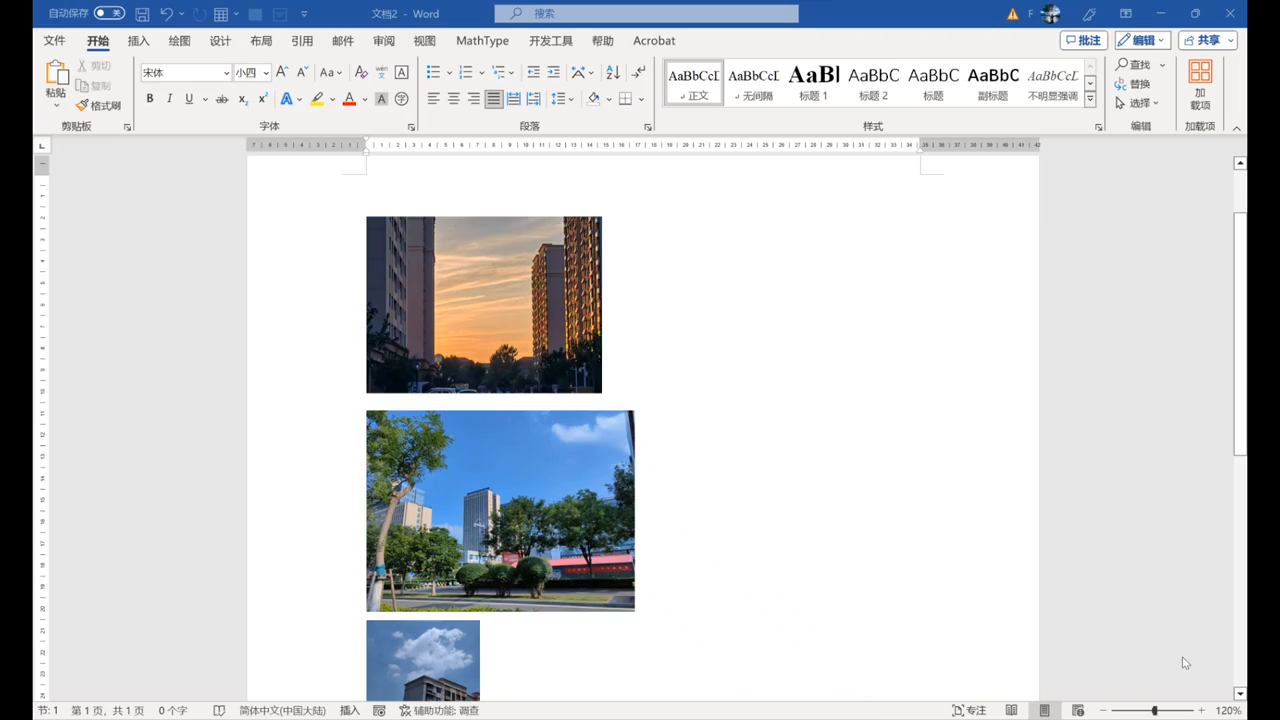This screenshot has height=720, width=1280.
Task: Toggle Italic formatting
Action: pos(169,99)
